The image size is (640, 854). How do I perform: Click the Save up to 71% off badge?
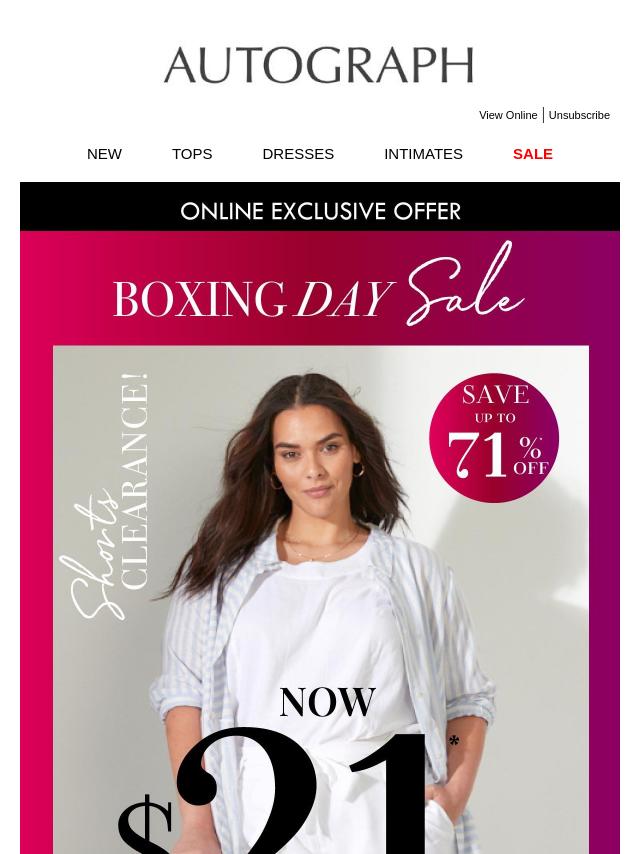coord(493,437)
